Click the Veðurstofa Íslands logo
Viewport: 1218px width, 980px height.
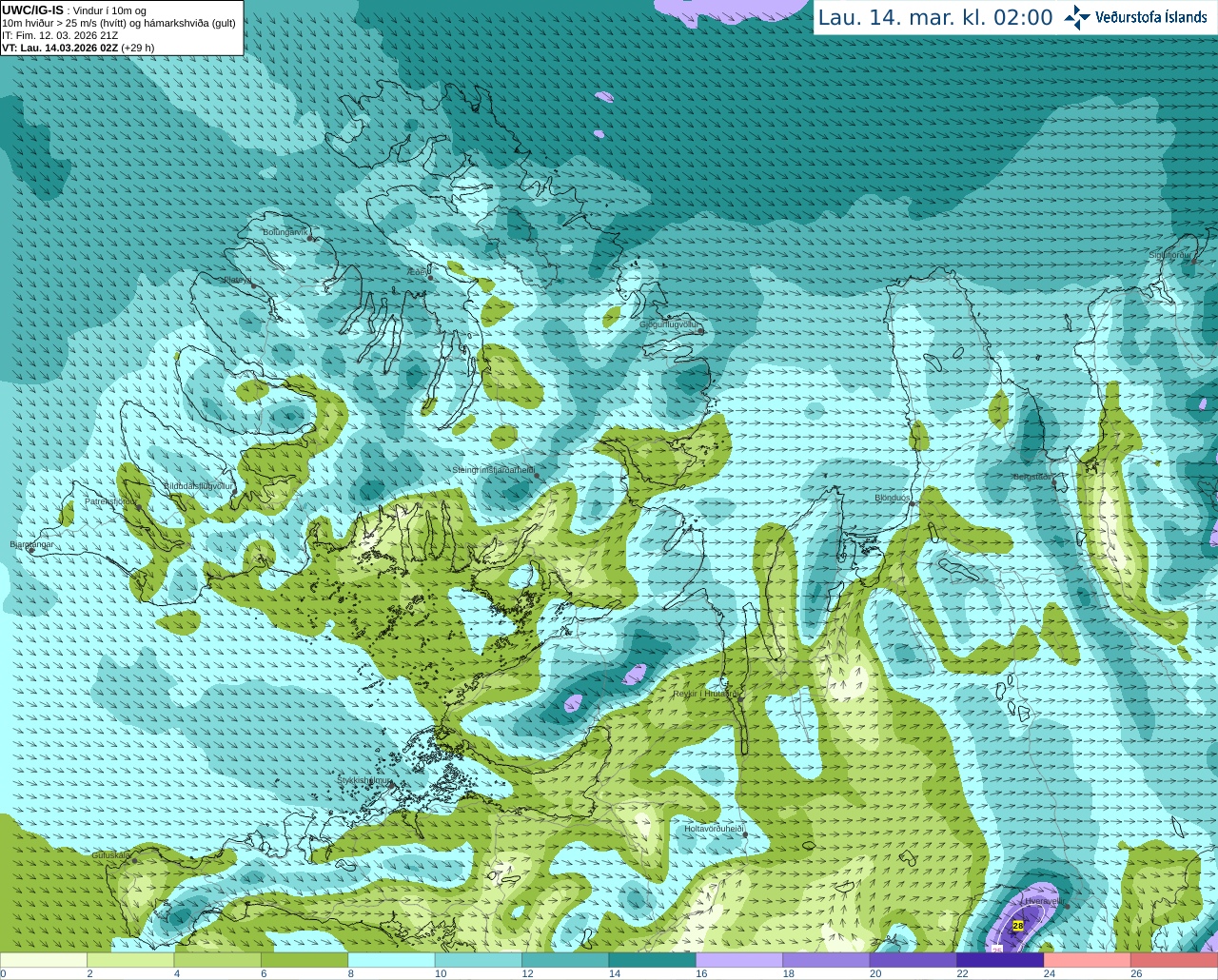[x=1135, y=17]
